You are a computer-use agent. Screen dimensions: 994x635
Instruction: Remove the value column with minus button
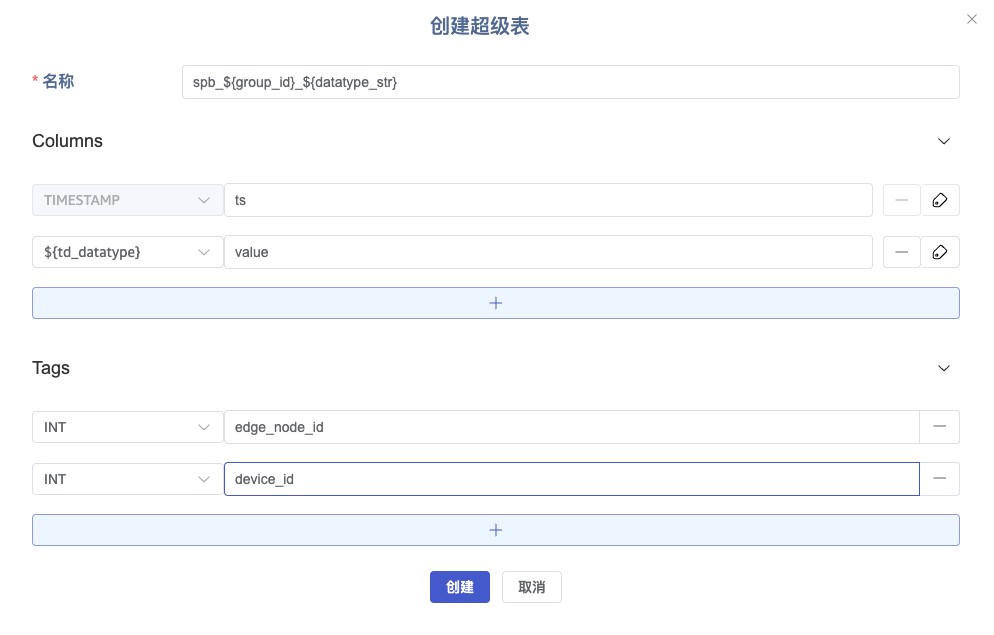tap(901, 252)
